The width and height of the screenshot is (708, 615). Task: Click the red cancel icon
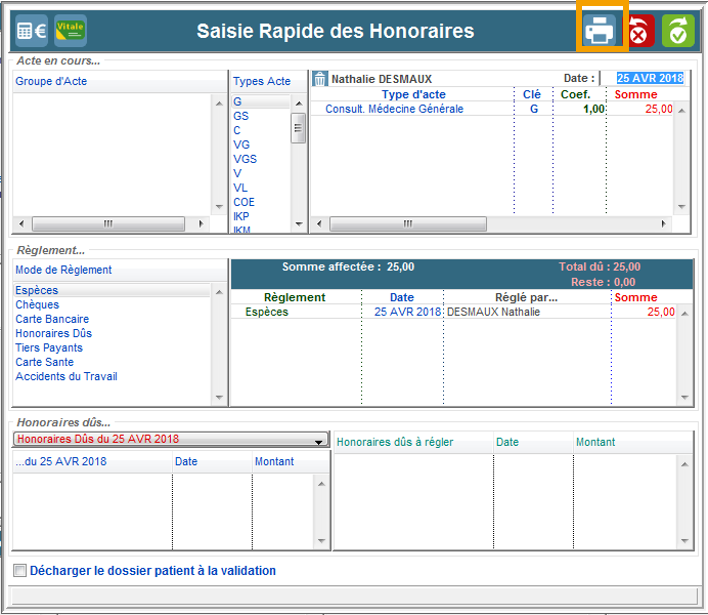coord(641,31)
